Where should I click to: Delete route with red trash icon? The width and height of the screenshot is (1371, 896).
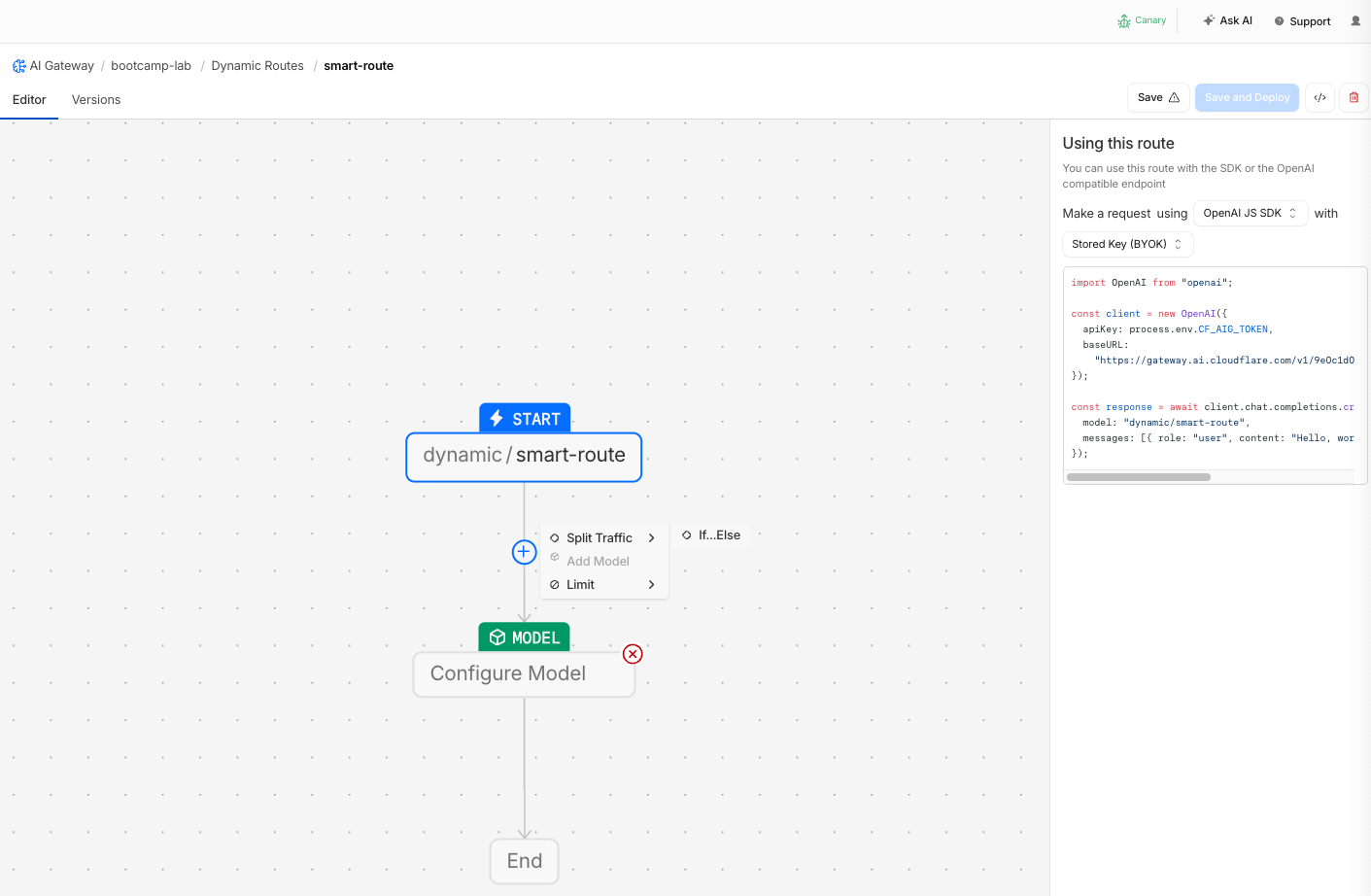[1354, 97]
